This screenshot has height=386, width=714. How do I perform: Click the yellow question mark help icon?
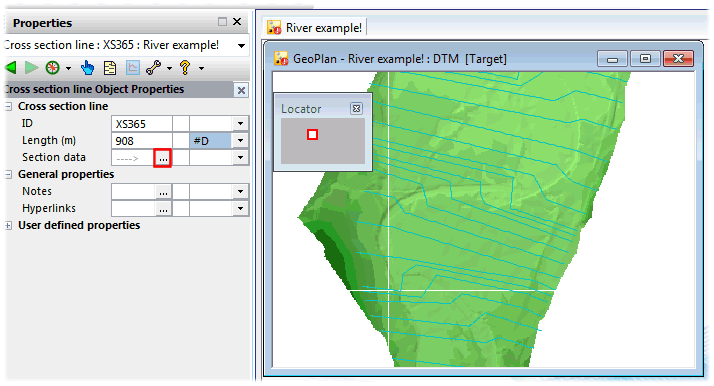(x=185, y=68)
